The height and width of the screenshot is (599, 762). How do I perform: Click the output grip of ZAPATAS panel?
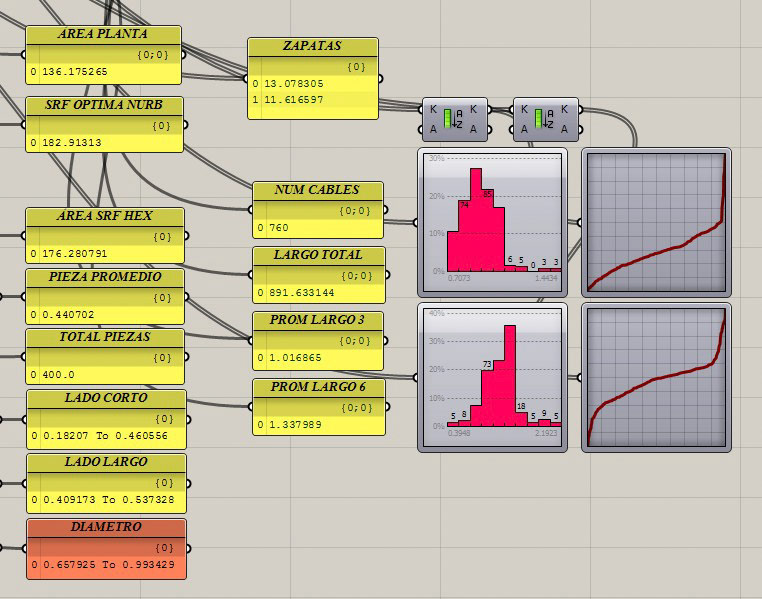(380, 79)
